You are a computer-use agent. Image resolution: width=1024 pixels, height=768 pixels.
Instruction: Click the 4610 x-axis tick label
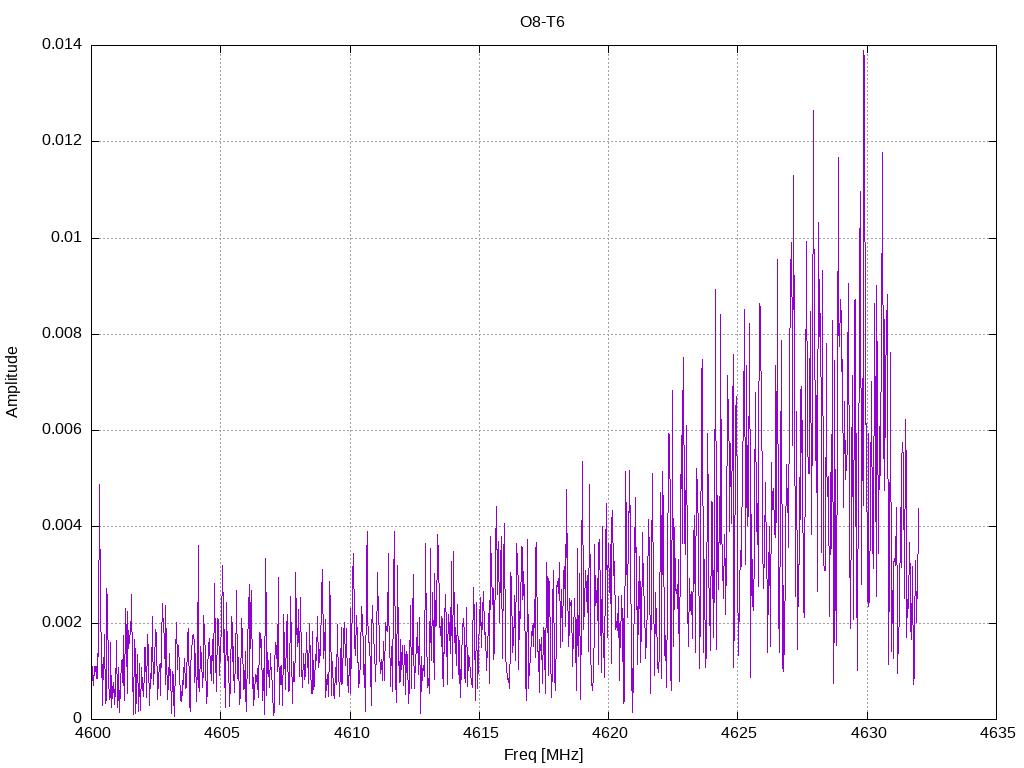pos(350,733)
